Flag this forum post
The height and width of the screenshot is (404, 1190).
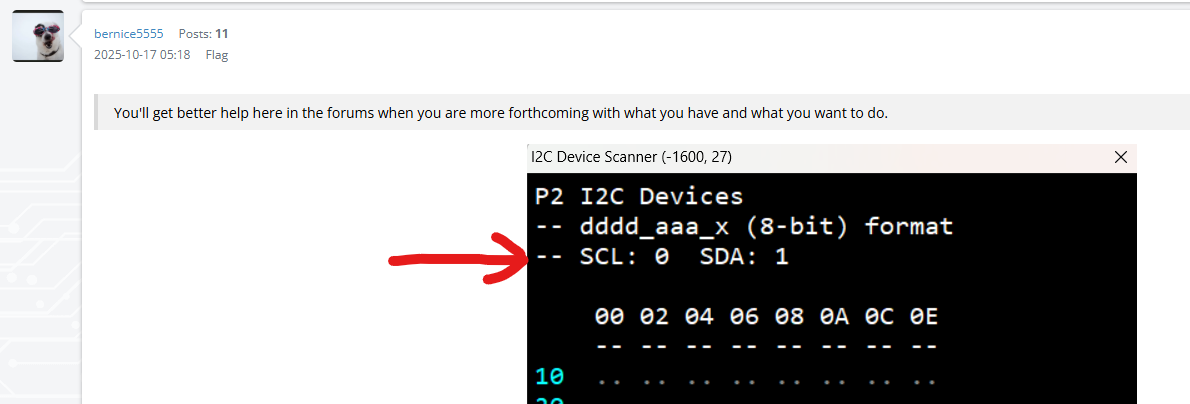point(217,55)
